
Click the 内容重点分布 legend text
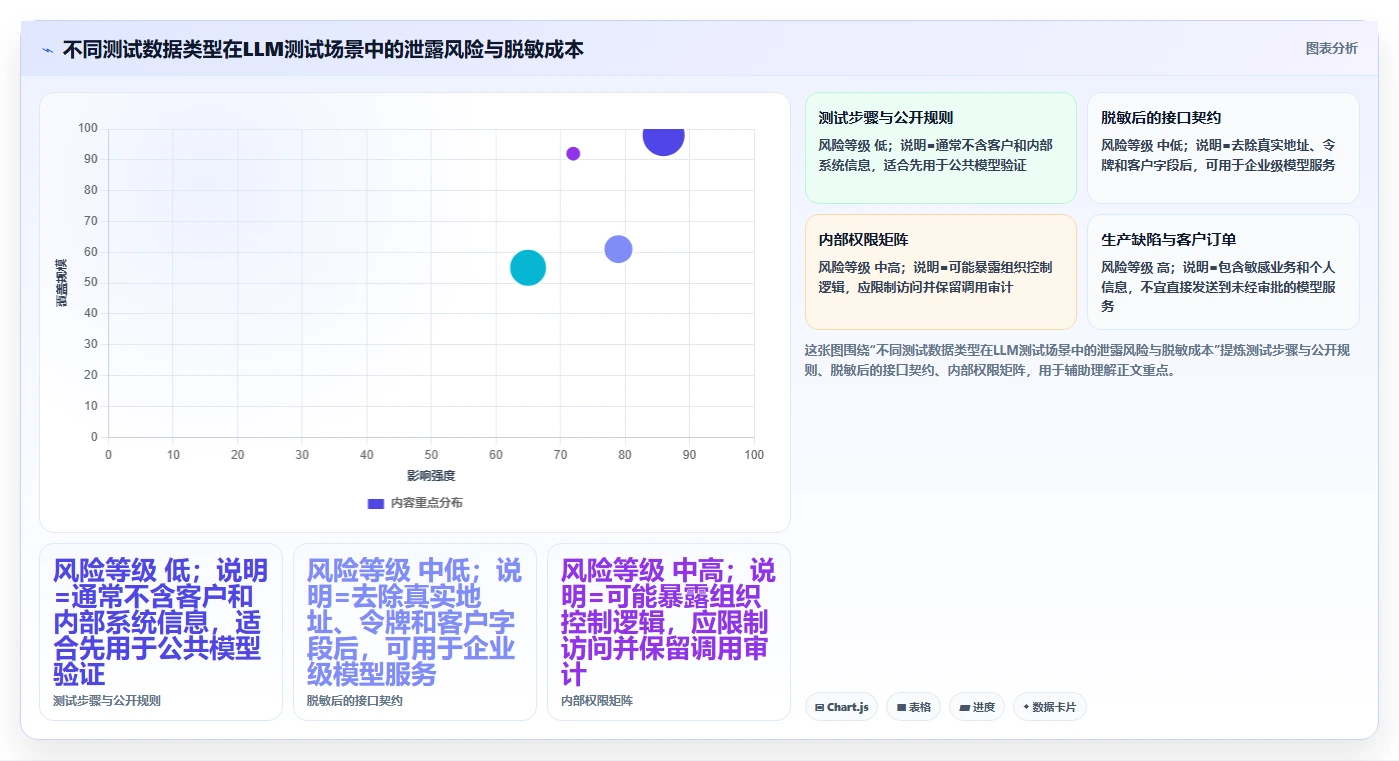pos(427,503)
